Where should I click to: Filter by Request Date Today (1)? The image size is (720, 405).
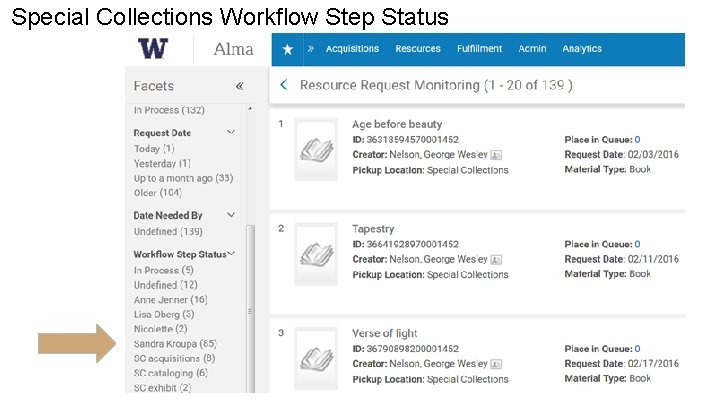[154, 149]
